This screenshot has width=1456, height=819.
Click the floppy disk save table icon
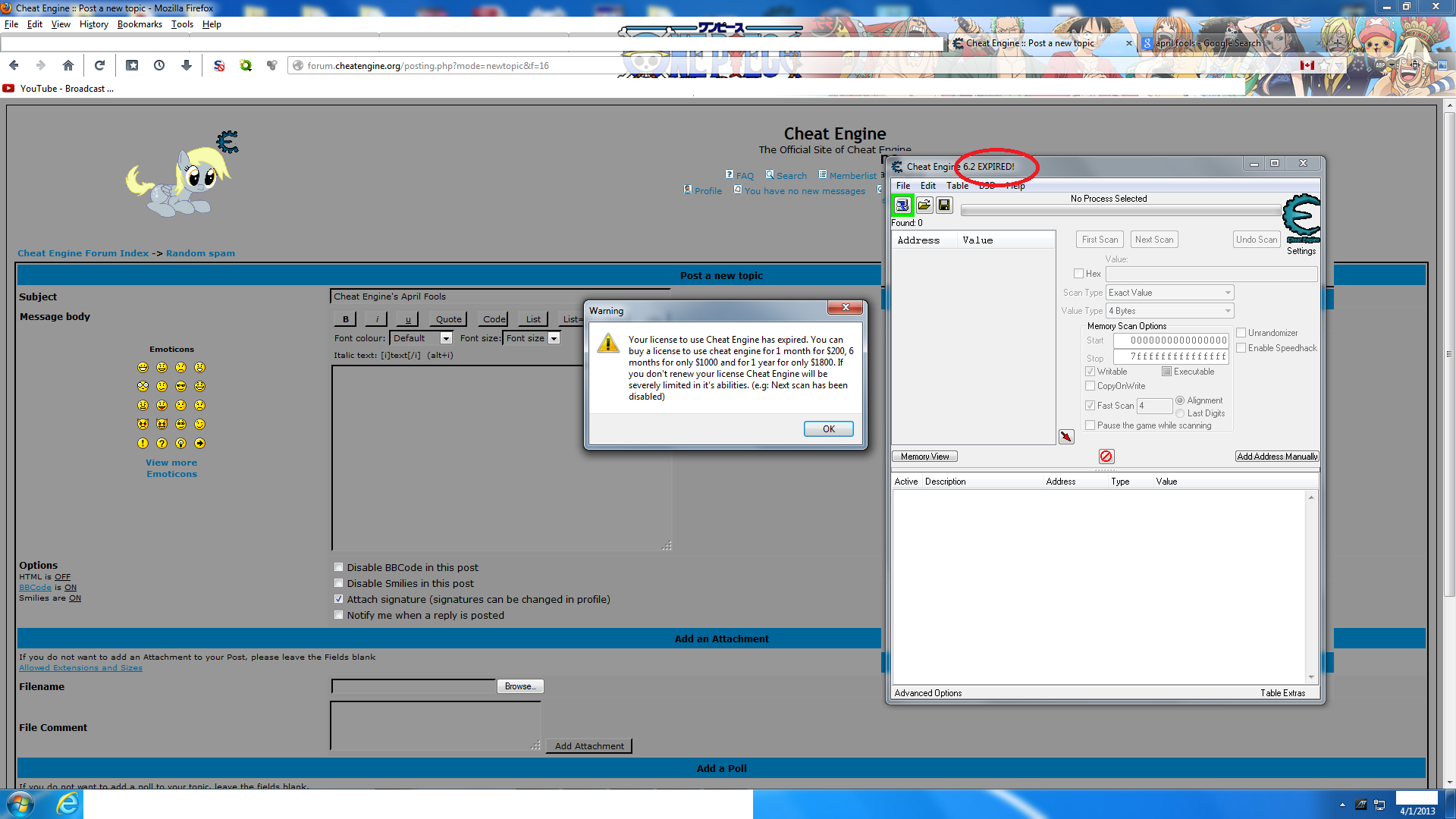(x=944, y=206)
